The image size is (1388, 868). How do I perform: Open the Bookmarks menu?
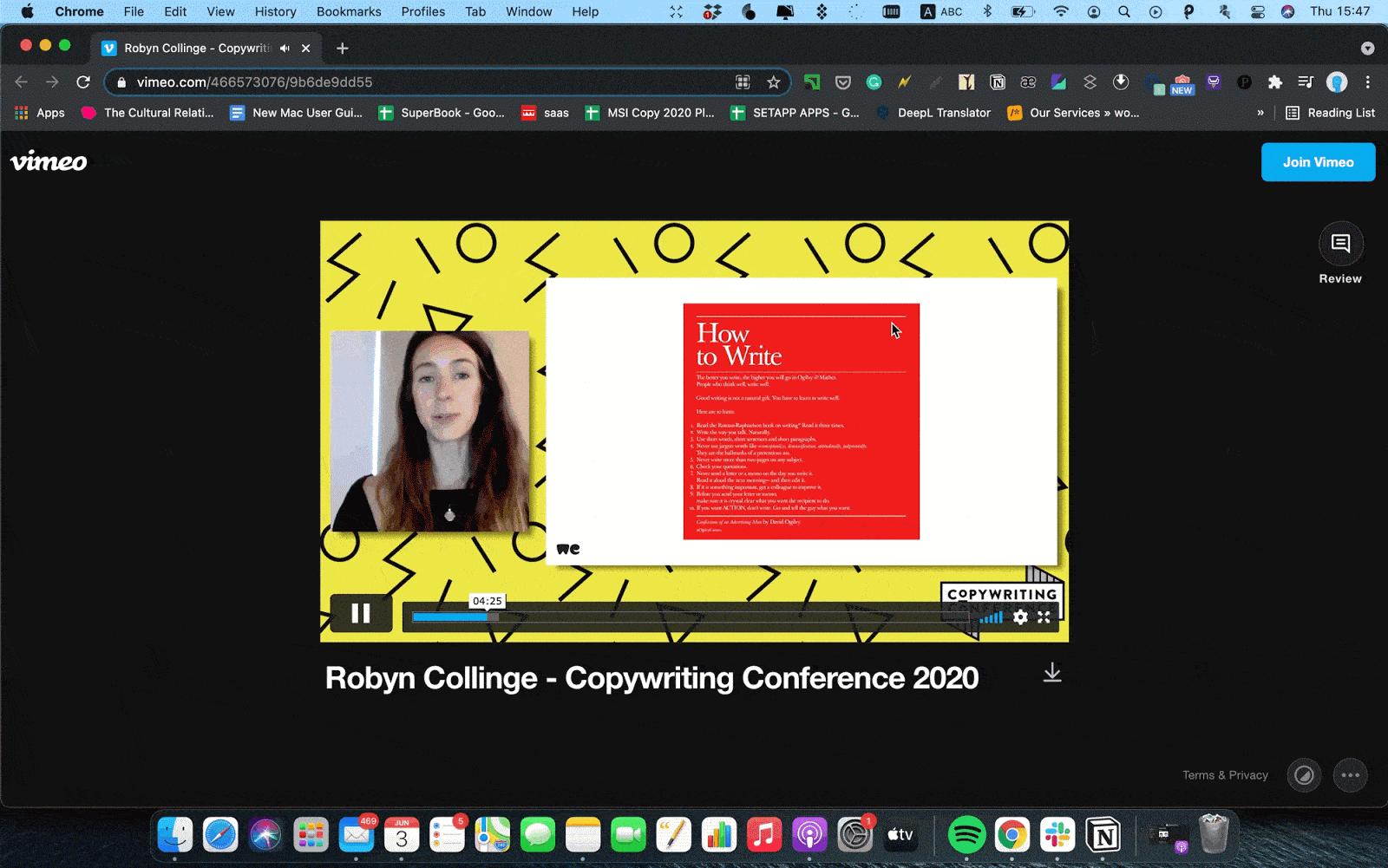348,11
